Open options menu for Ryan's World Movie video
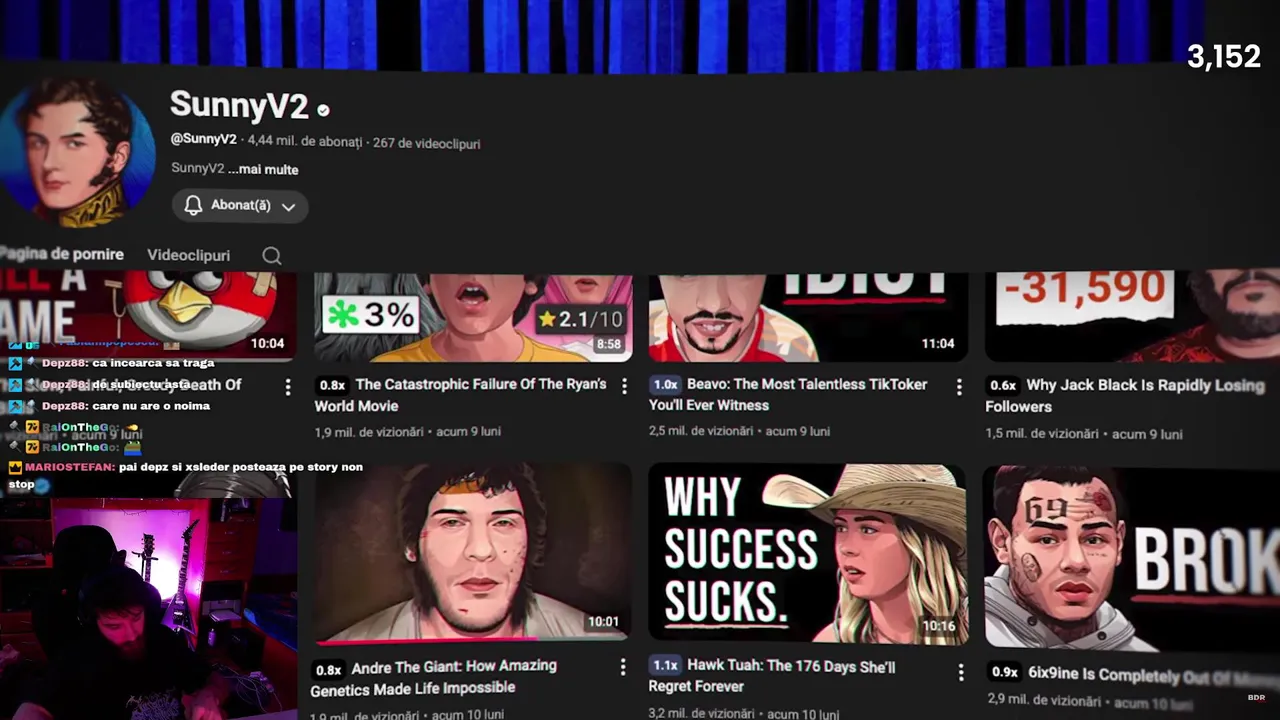The image size is (1280, 720). [624, 386]
